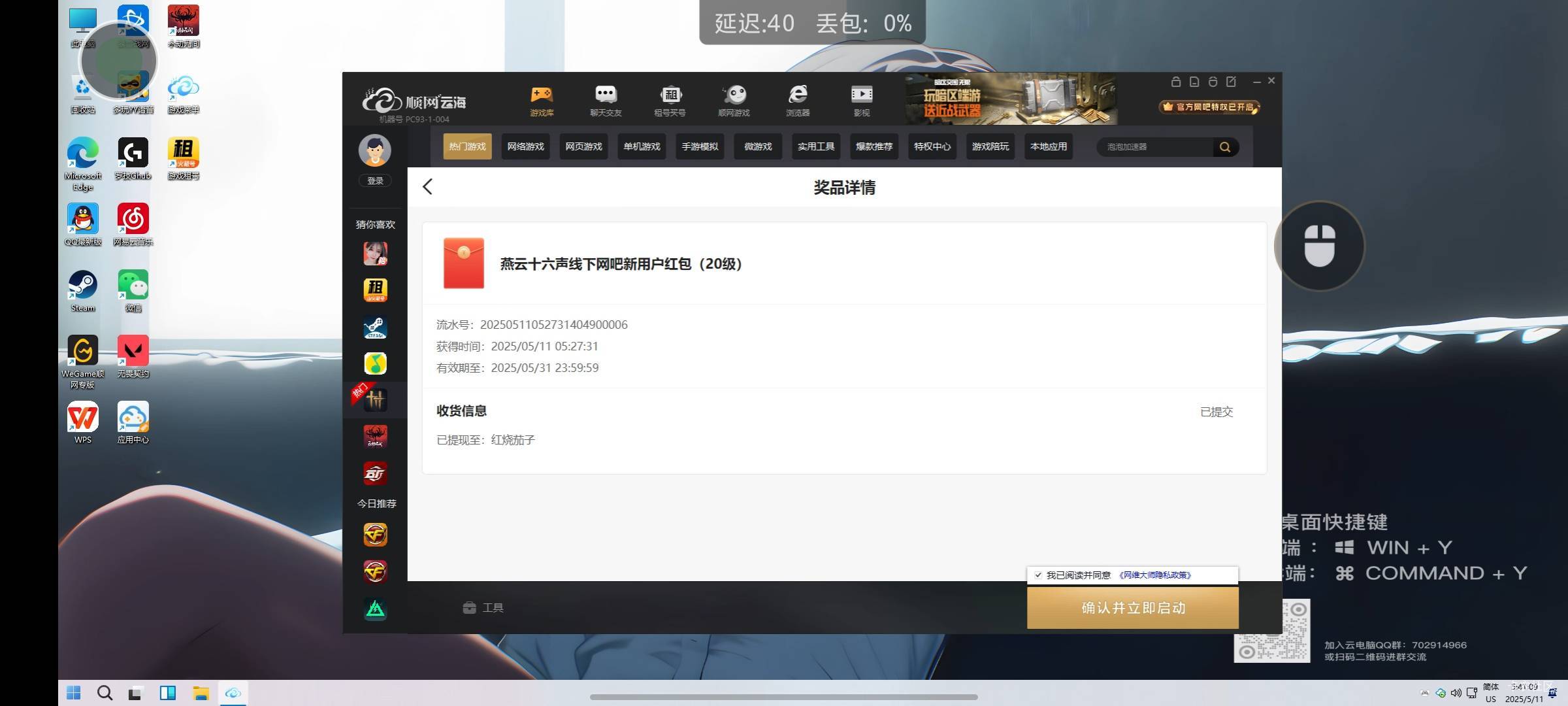
Task: Open the 无畏契约 Valorant desktop shortcut
Action: [133, 356]
